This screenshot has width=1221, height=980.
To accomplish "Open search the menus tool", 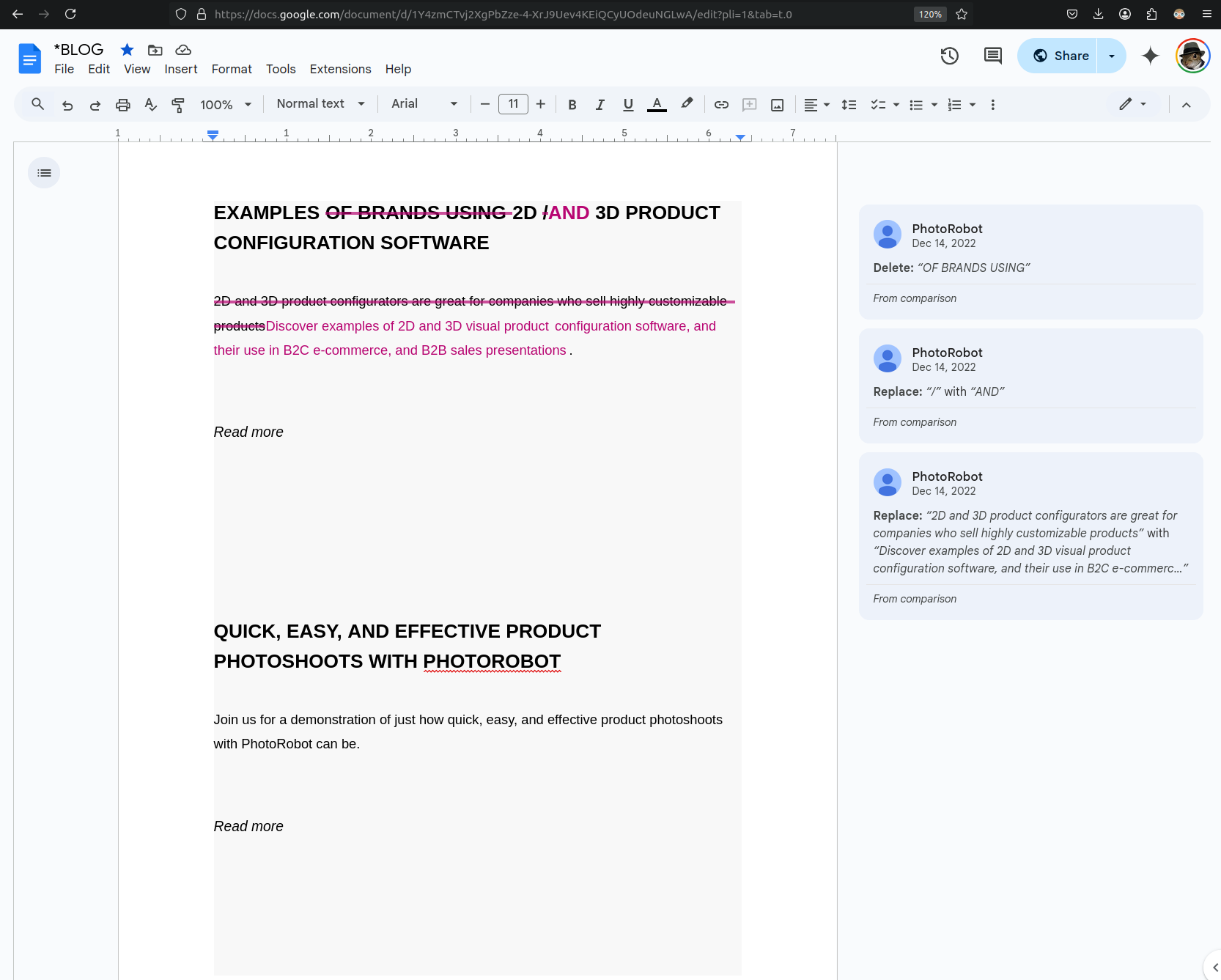I will point(38,104).
